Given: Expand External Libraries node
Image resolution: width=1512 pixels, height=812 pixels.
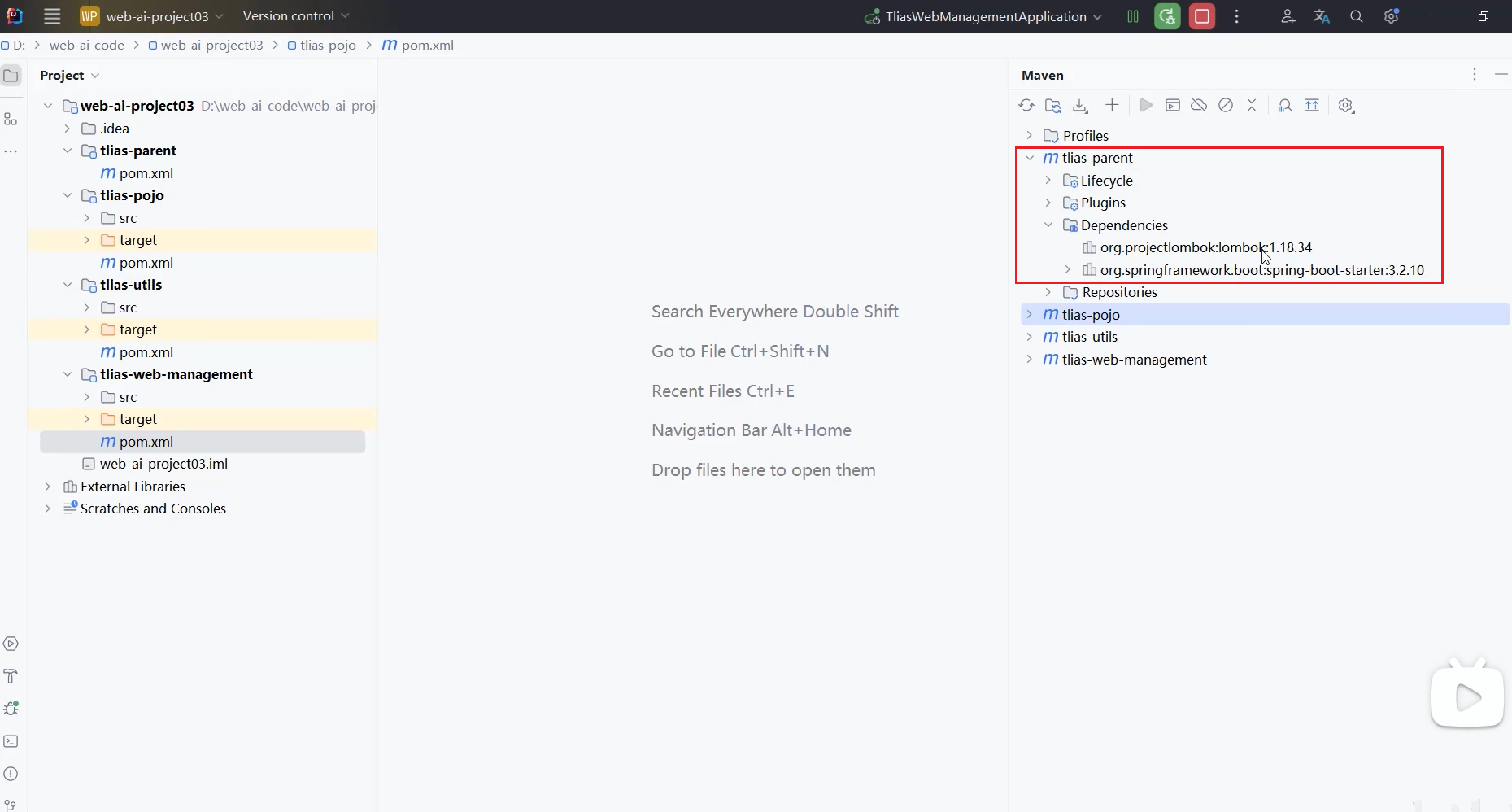Looking at the screenshot, I should click(x=48, y=487).
